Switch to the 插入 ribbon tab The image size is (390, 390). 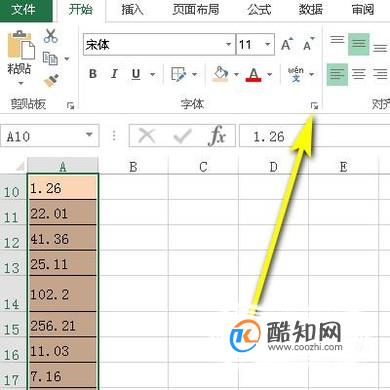(132, 10)
